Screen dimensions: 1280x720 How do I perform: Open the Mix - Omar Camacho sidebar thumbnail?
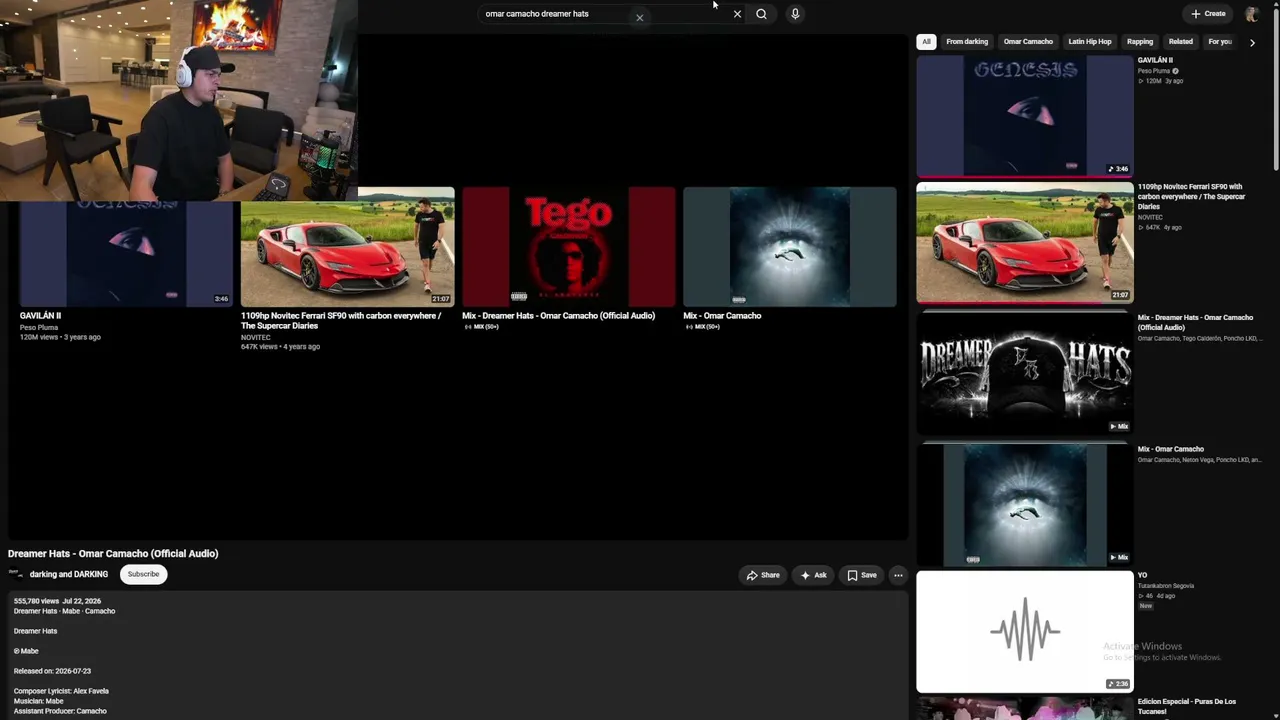[1025, 505]
